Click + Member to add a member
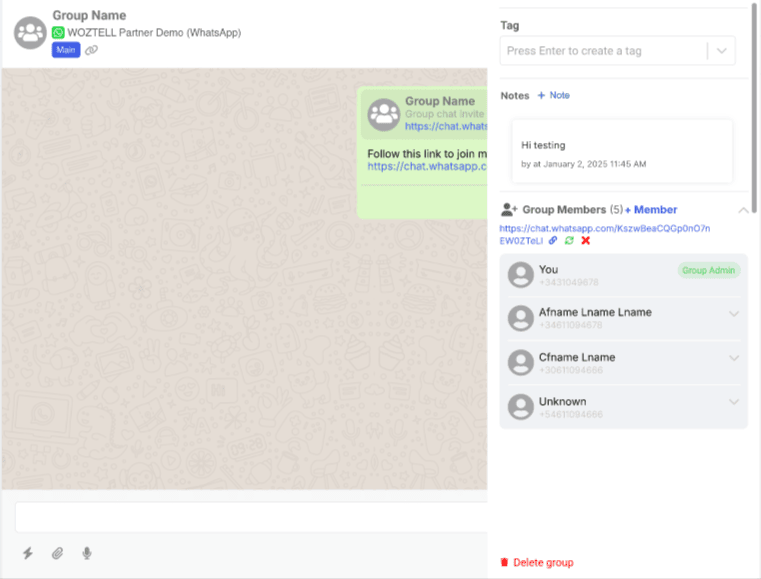Screen dimensions: 761x579 tap(651, 210)
